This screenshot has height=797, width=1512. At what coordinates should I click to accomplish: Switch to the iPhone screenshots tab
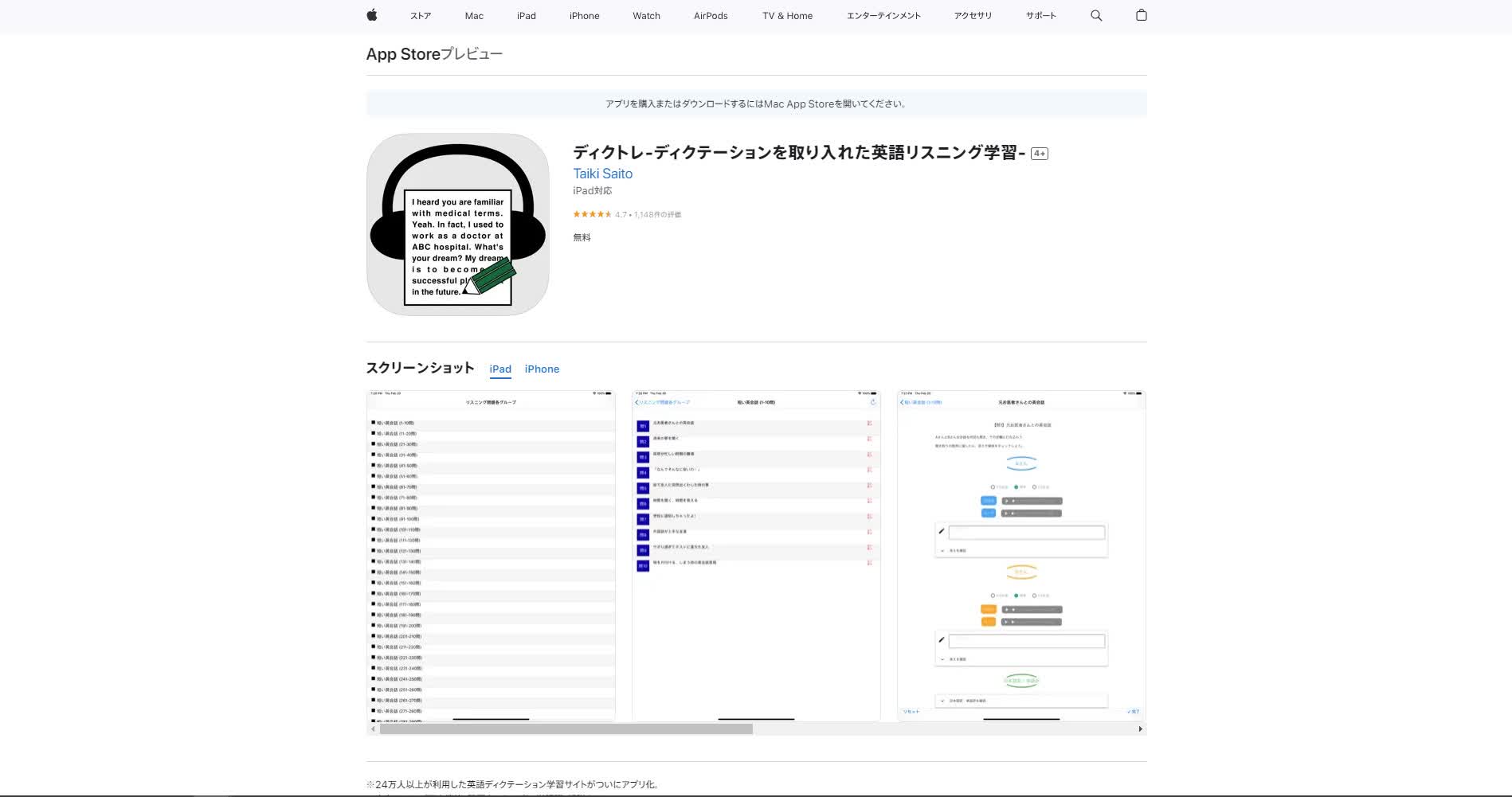542,369
